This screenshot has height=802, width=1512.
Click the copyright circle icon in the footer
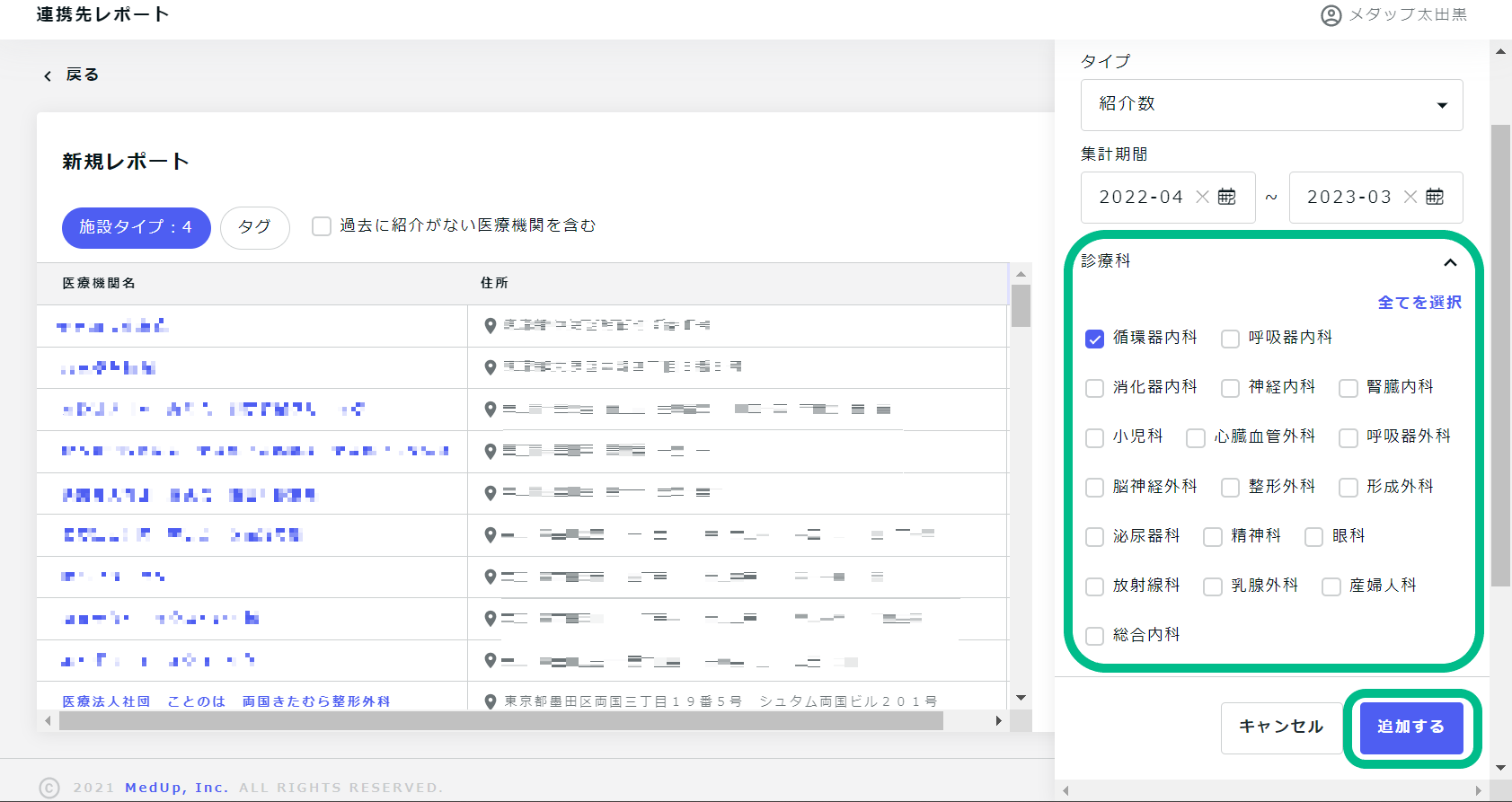pyautogui.click(x=49, y=788)
